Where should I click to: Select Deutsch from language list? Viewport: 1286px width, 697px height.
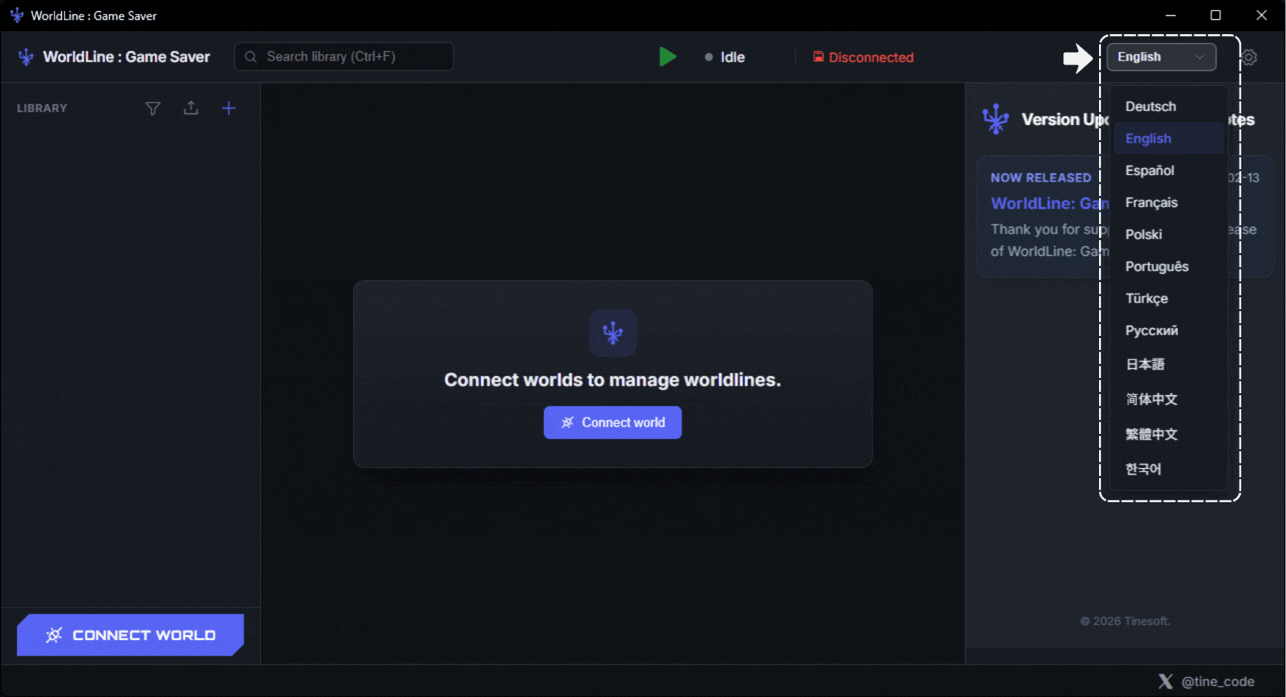pos(1169,106)
